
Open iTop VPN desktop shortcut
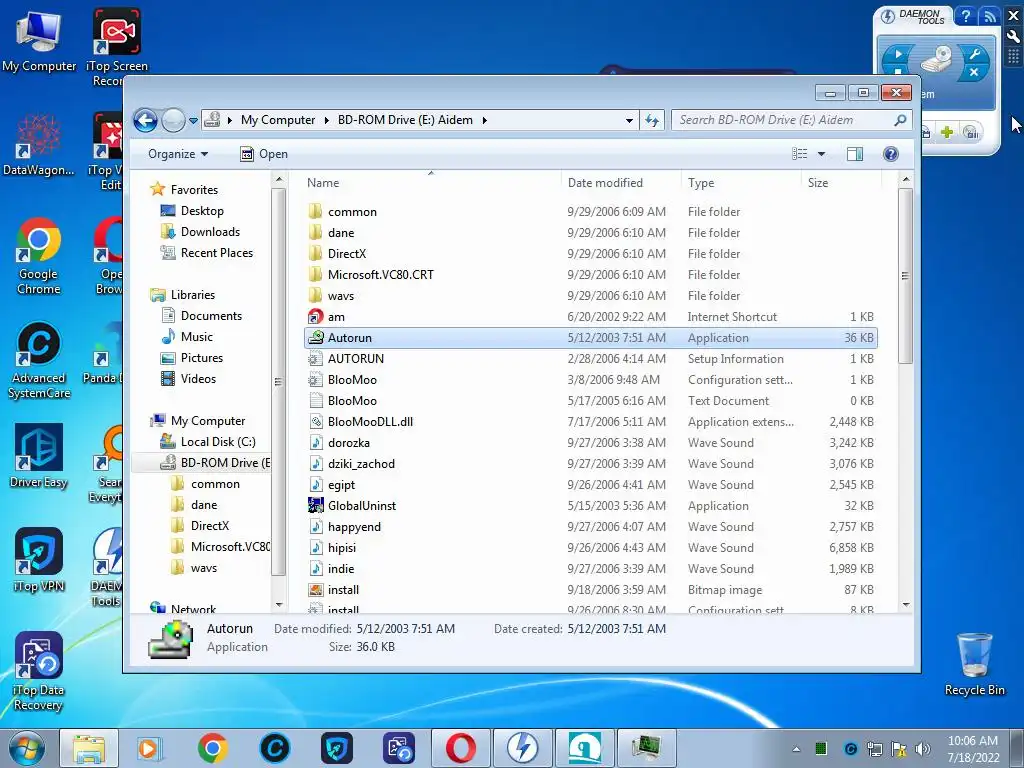click(x=39, y=560)
